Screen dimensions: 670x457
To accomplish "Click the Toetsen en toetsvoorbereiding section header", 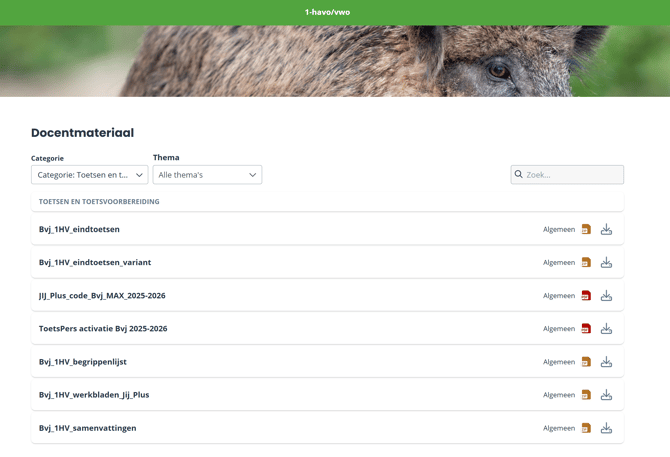I will [99, 202].
